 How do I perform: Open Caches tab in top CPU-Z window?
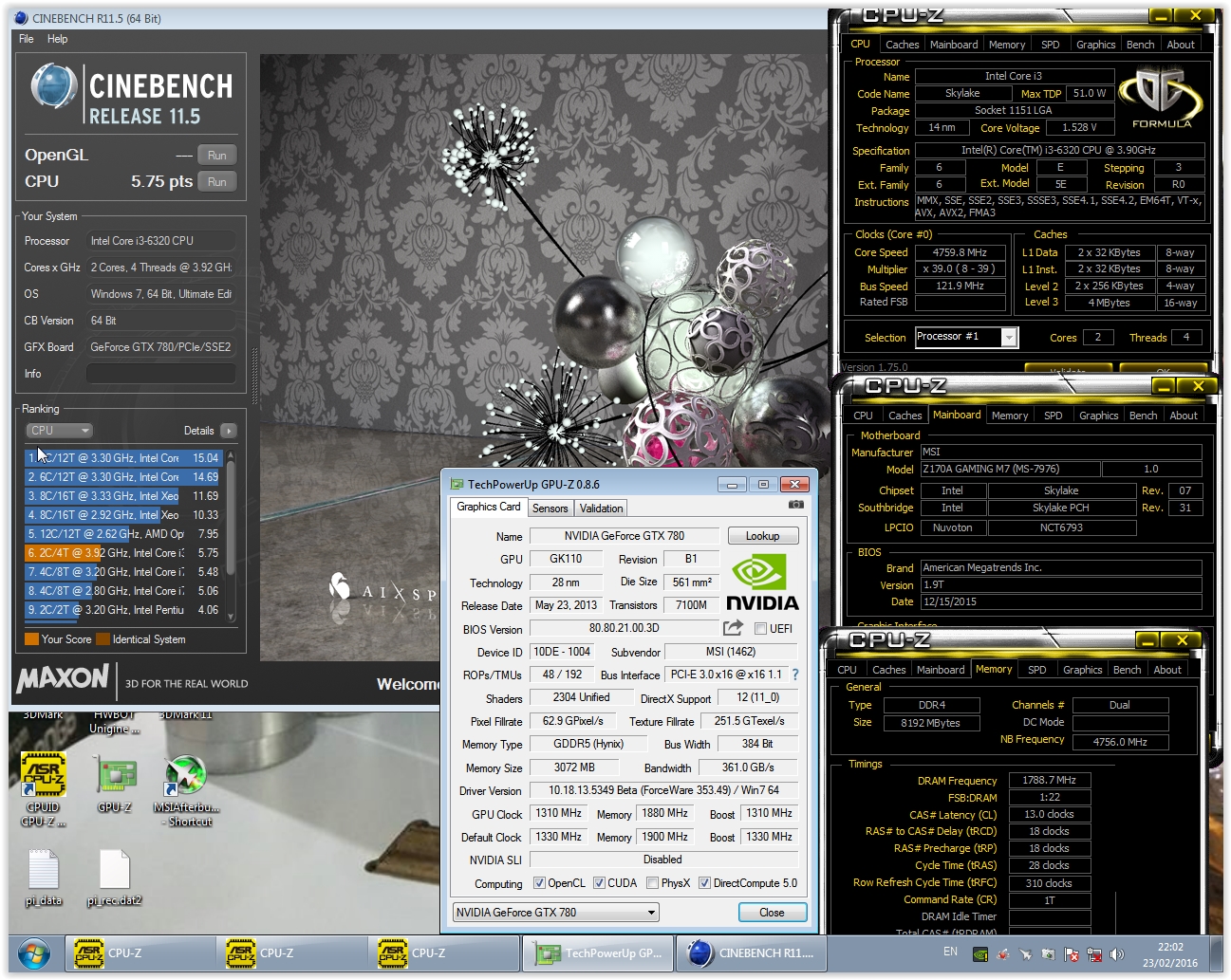click(902, 45)
